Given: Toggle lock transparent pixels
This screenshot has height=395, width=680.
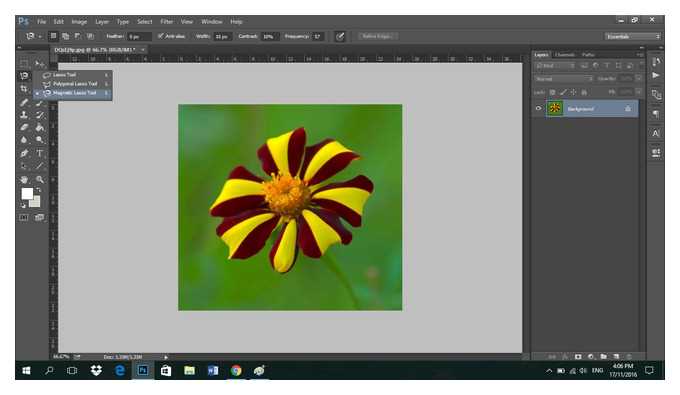Looking at the screenshot, I should pos(552,92).
